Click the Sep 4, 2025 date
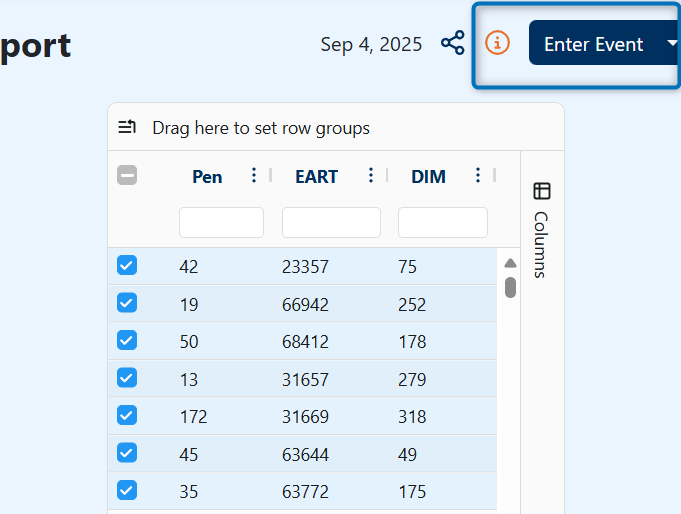The width and height of the screenshot is (681, 514). 371,44
